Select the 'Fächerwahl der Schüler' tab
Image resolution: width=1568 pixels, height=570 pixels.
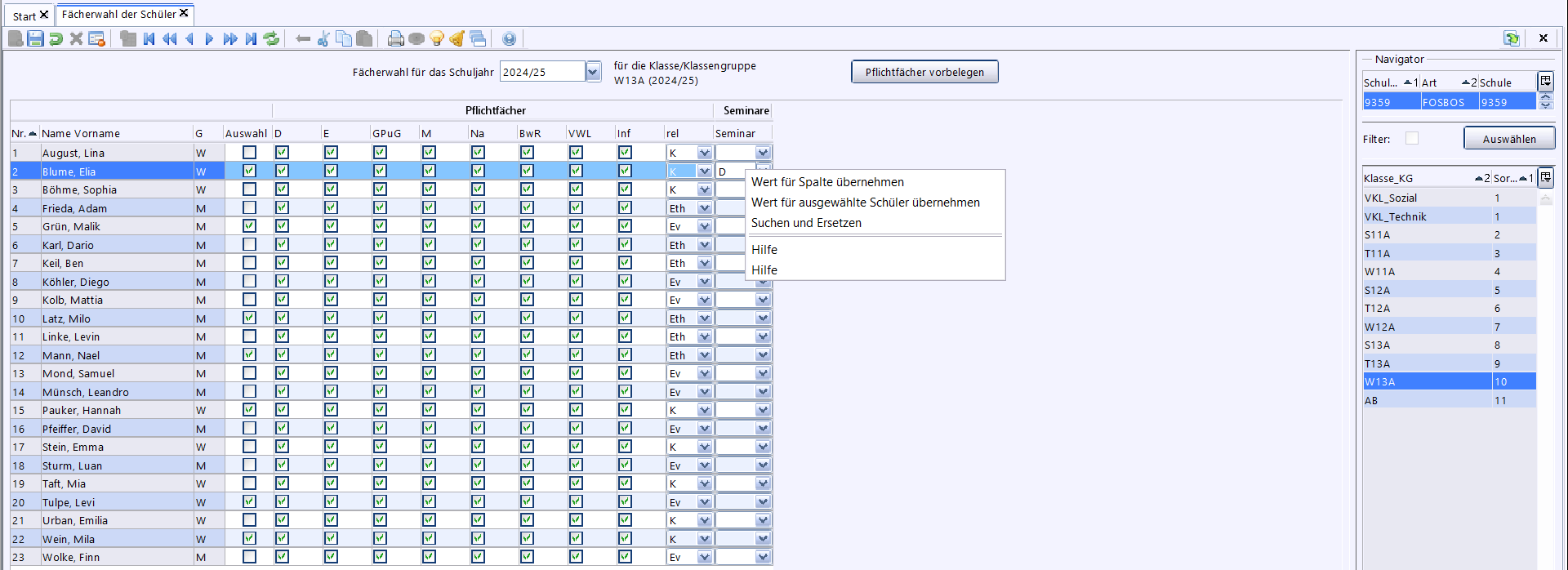click(x=118, y=14)
